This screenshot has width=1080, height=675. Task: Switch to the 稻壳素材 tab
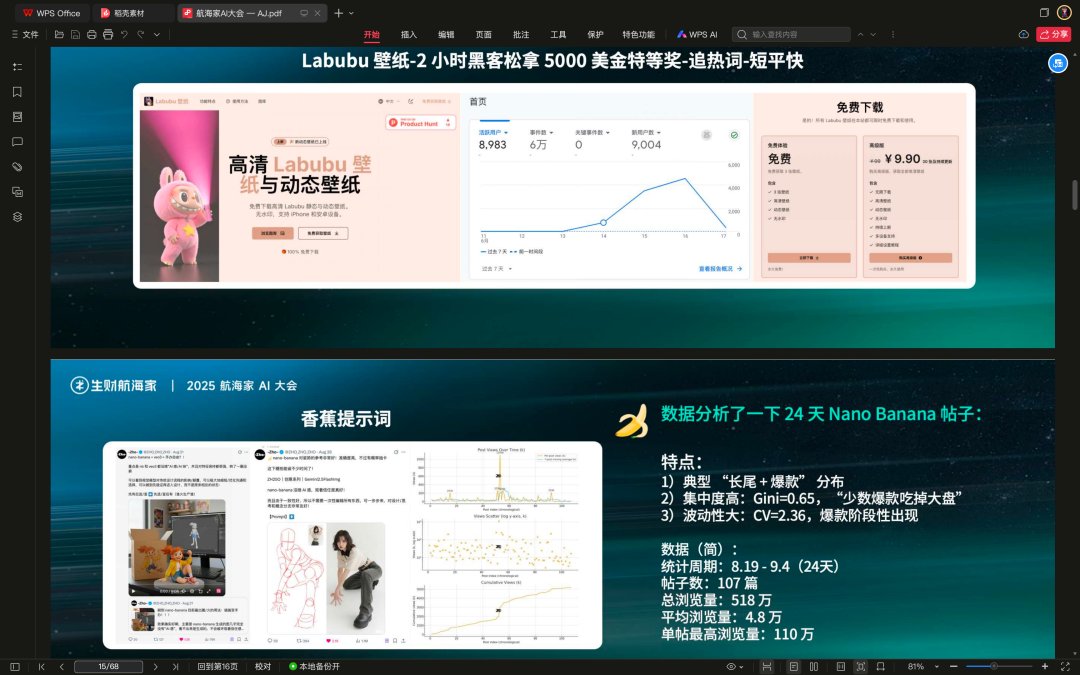click(134, 13)
